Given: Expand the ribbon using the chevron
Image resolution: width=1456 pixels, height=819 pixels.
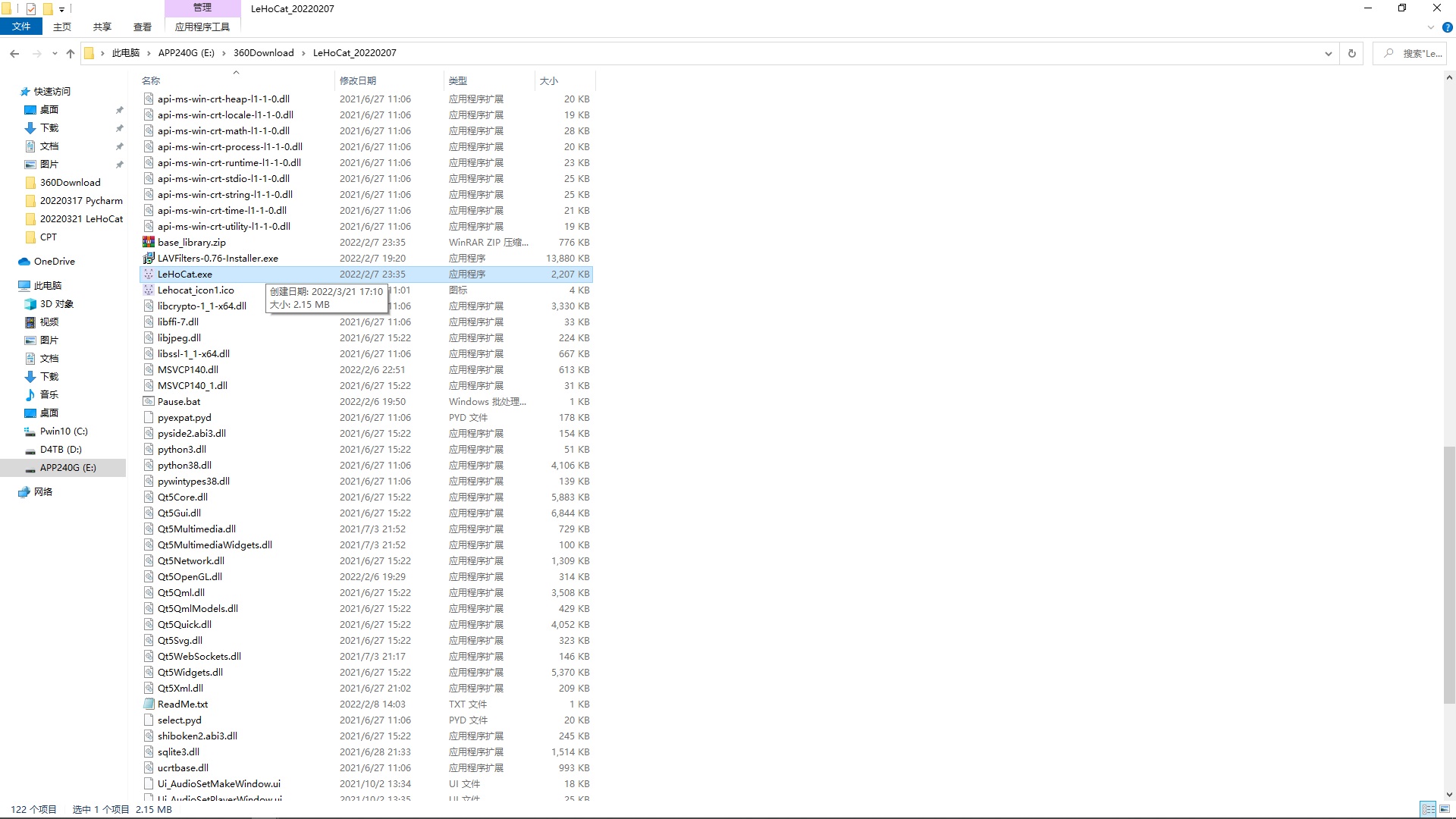Looking at the screenshot, I should click(1431, 27).
